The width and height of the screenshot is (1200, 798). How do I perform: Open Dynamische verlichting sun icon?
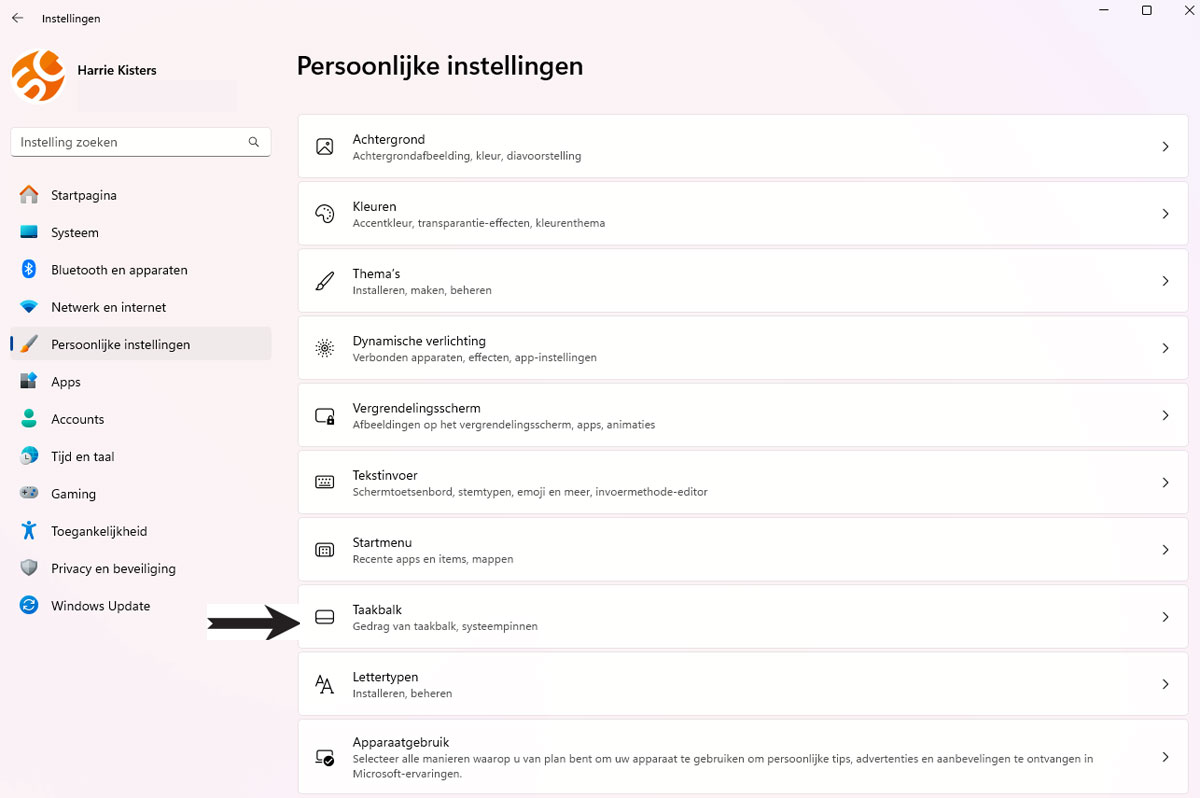click(x=324, y=348)
